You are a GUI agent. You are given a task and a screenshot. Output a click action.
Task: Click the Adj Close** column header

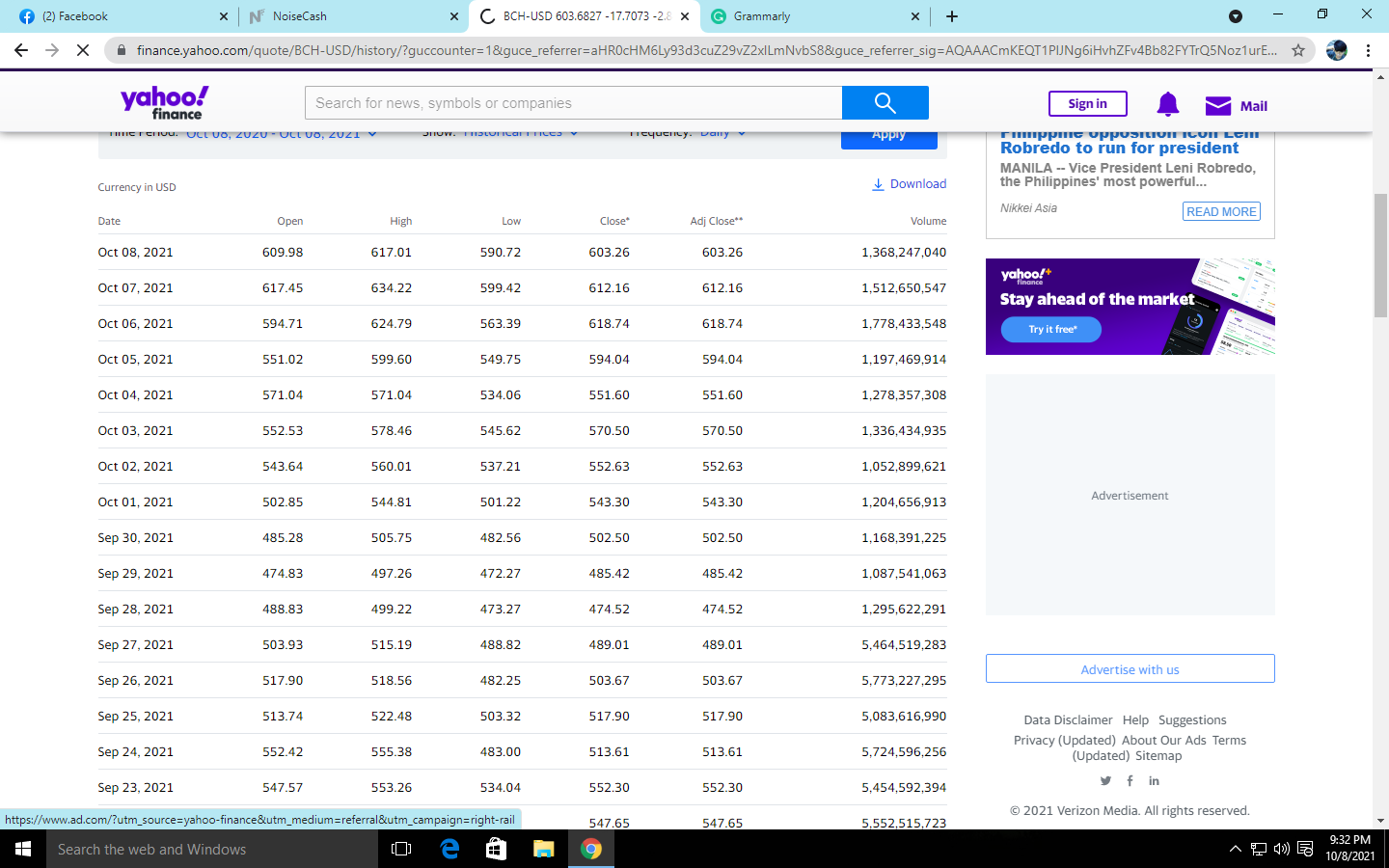(x=716, y=221)
